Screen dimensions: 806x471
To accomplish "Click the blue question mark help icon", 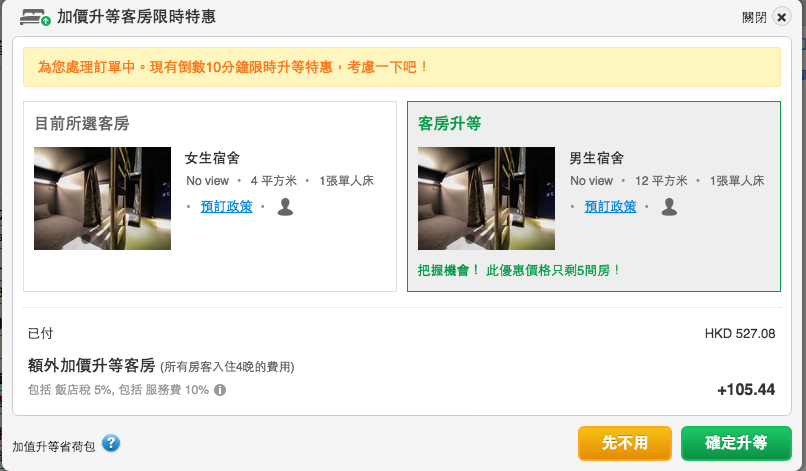I will [111, 443].
